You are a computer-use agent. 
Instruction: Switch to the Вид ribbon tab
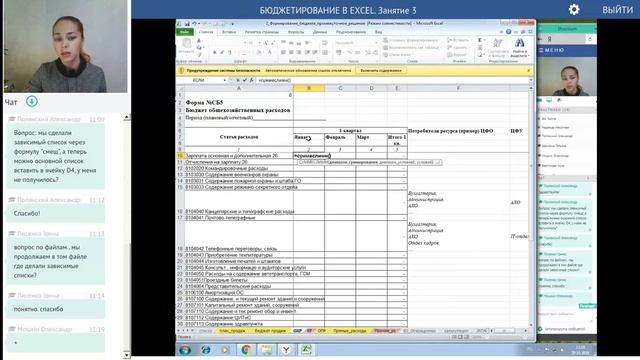tap(378, 32)
